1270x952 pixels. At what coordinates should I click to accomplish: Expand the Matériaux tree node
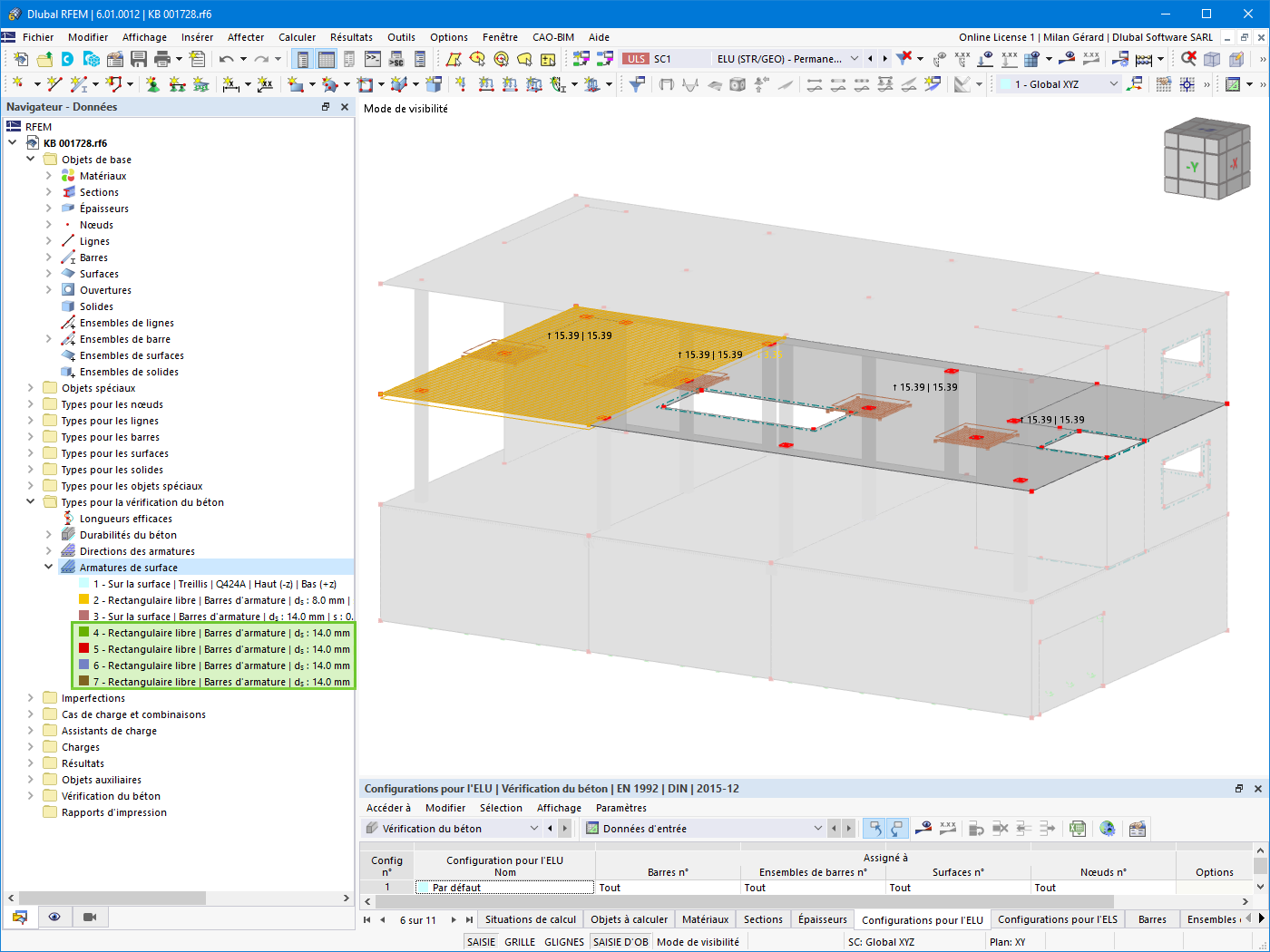(x=48, y=175)
